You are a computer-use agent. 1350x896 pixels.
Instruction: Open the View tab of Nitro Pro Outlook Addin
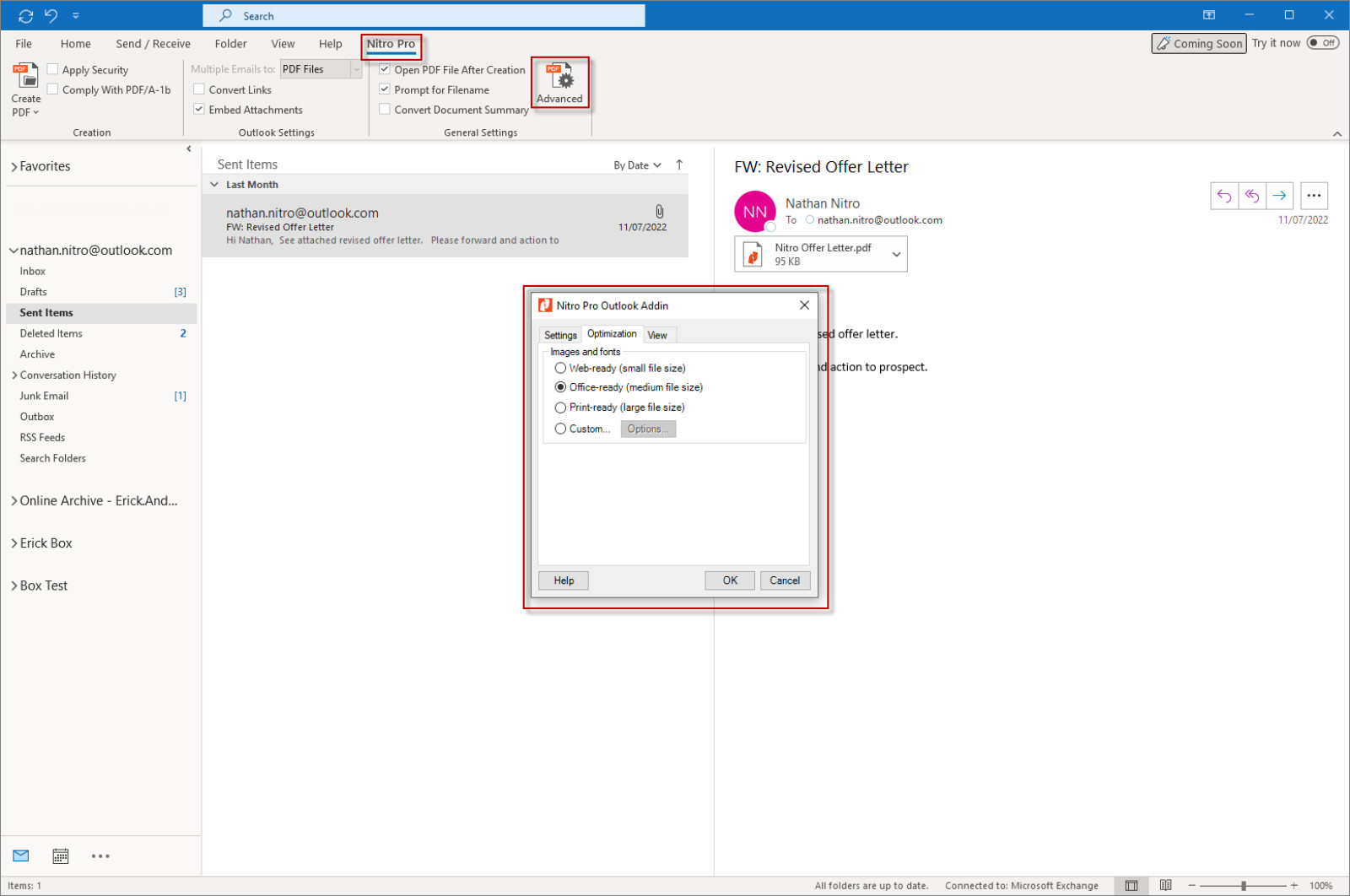coord(658,334)
